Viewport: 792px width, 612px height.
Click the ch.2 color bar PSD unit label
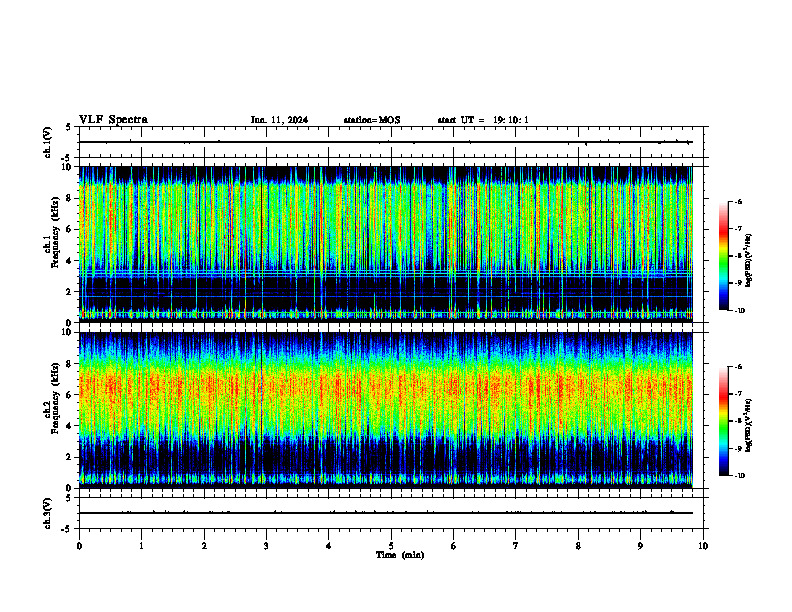tap(749, 426)
